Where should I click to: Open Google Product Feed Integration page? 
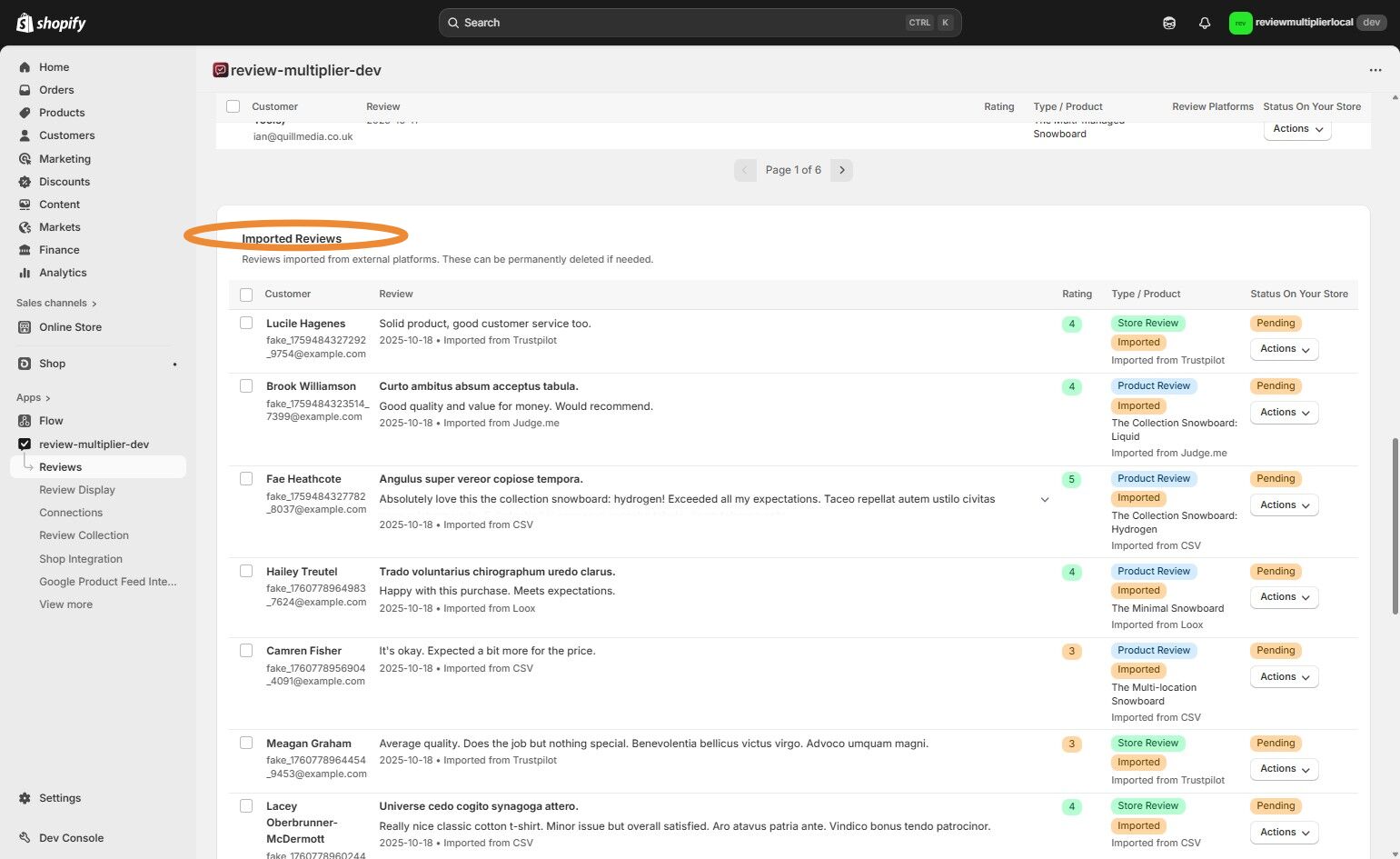pos(108,582)
